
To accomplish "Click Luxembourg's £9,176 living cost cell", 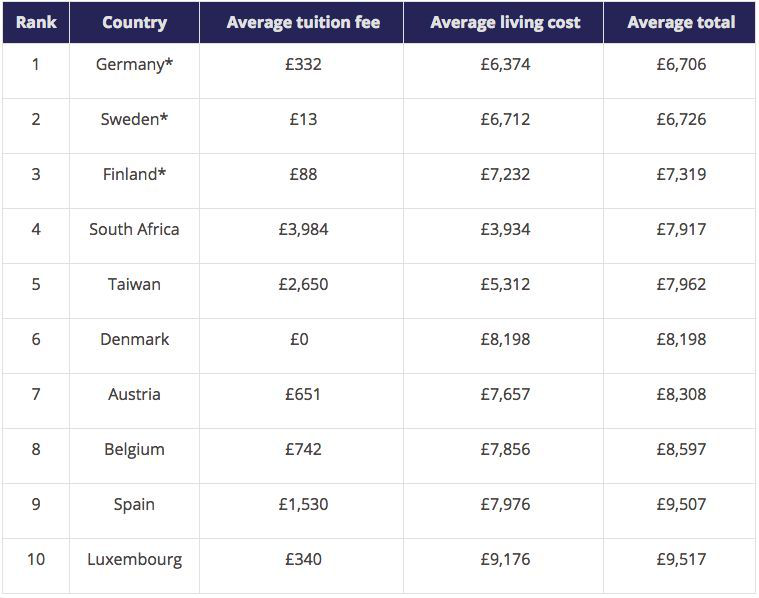I will pyautogui.click(x=505, y=559).
